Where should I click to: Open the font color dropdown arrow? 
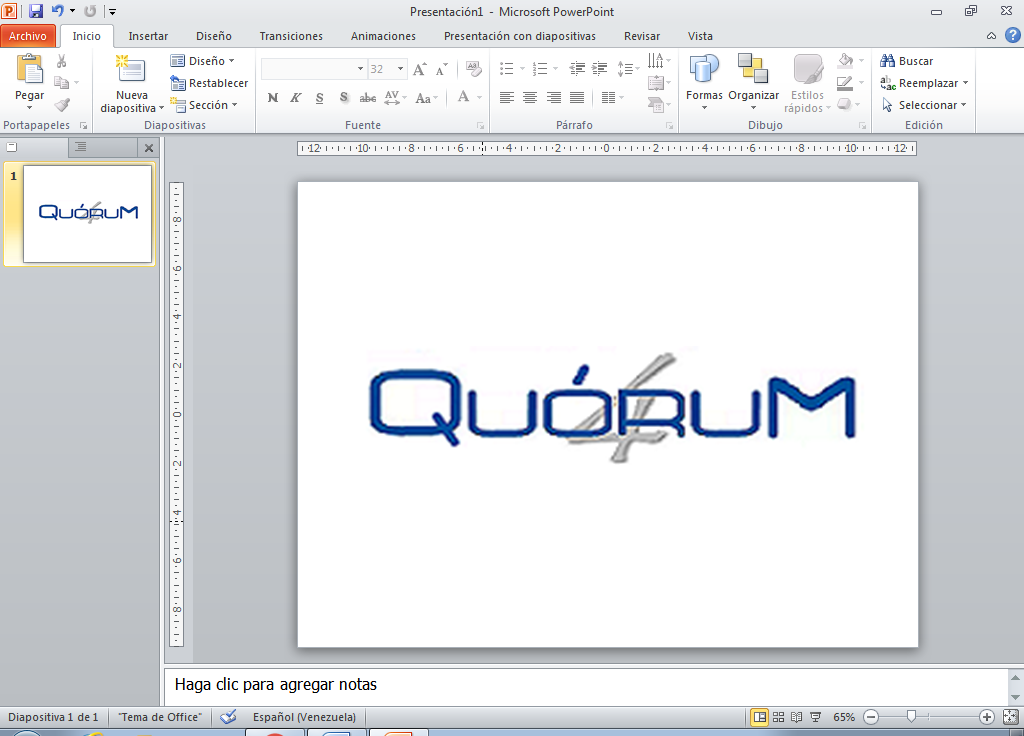click(479, 98)
